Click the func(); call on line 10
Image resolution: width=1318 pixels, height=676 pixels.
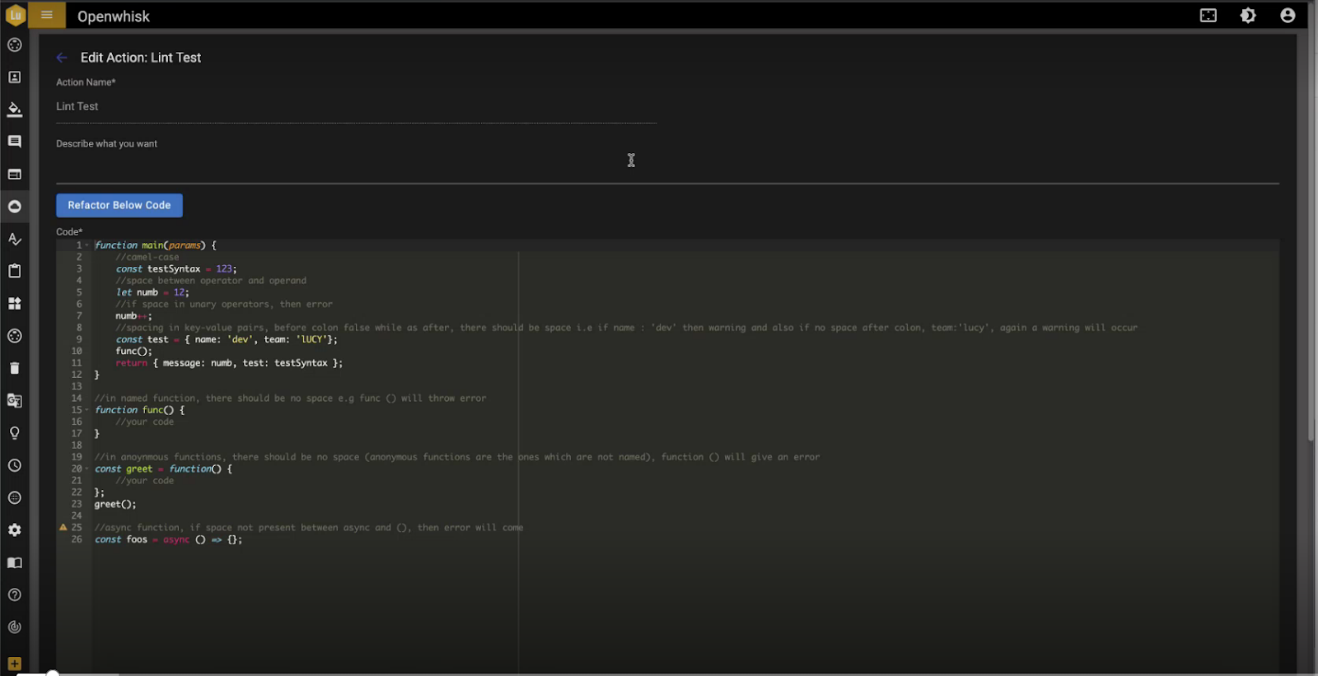tap(134, 351)
